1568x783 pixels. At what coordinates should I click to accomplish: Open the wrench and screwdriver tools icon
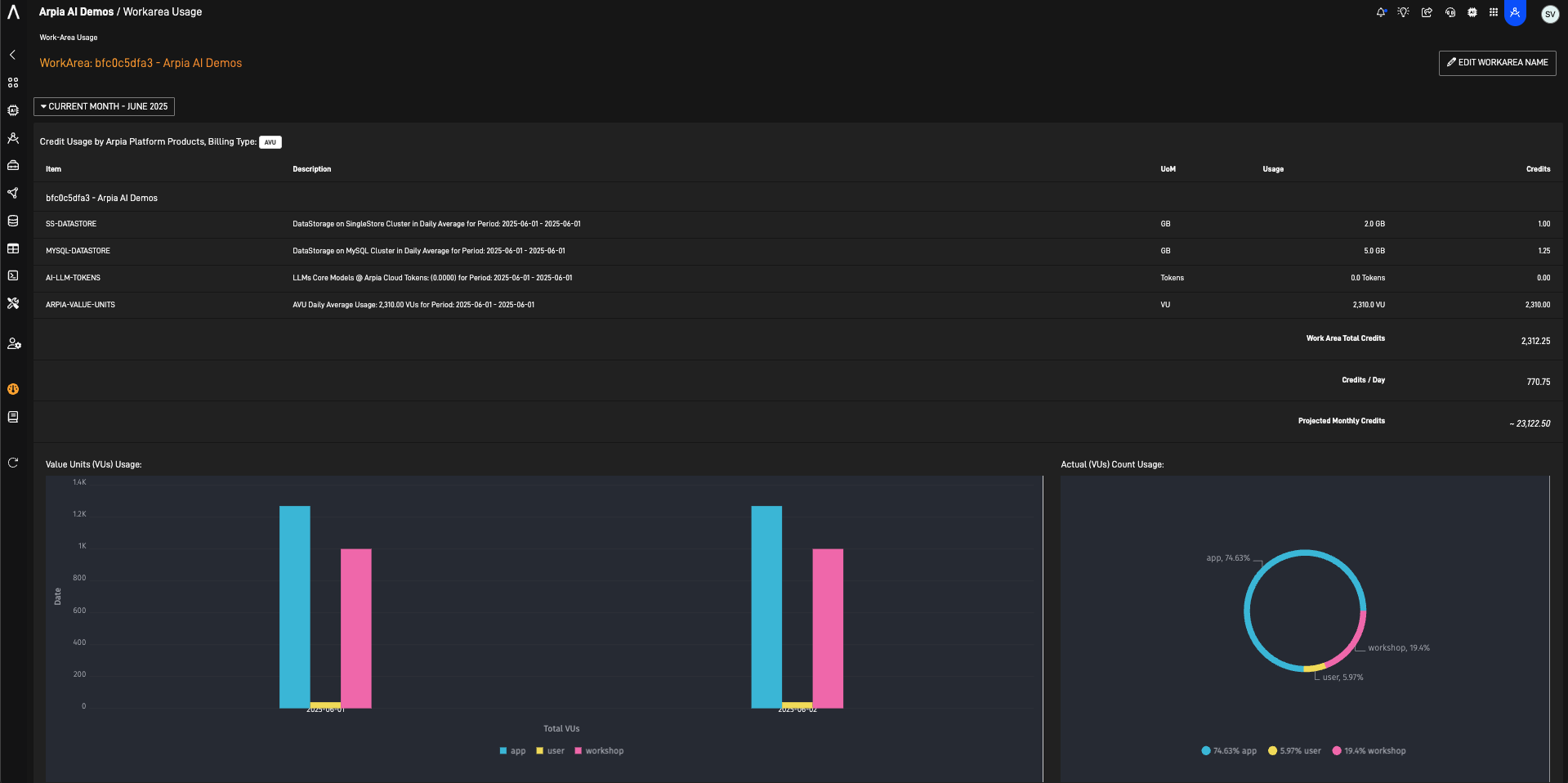(13, 303)
